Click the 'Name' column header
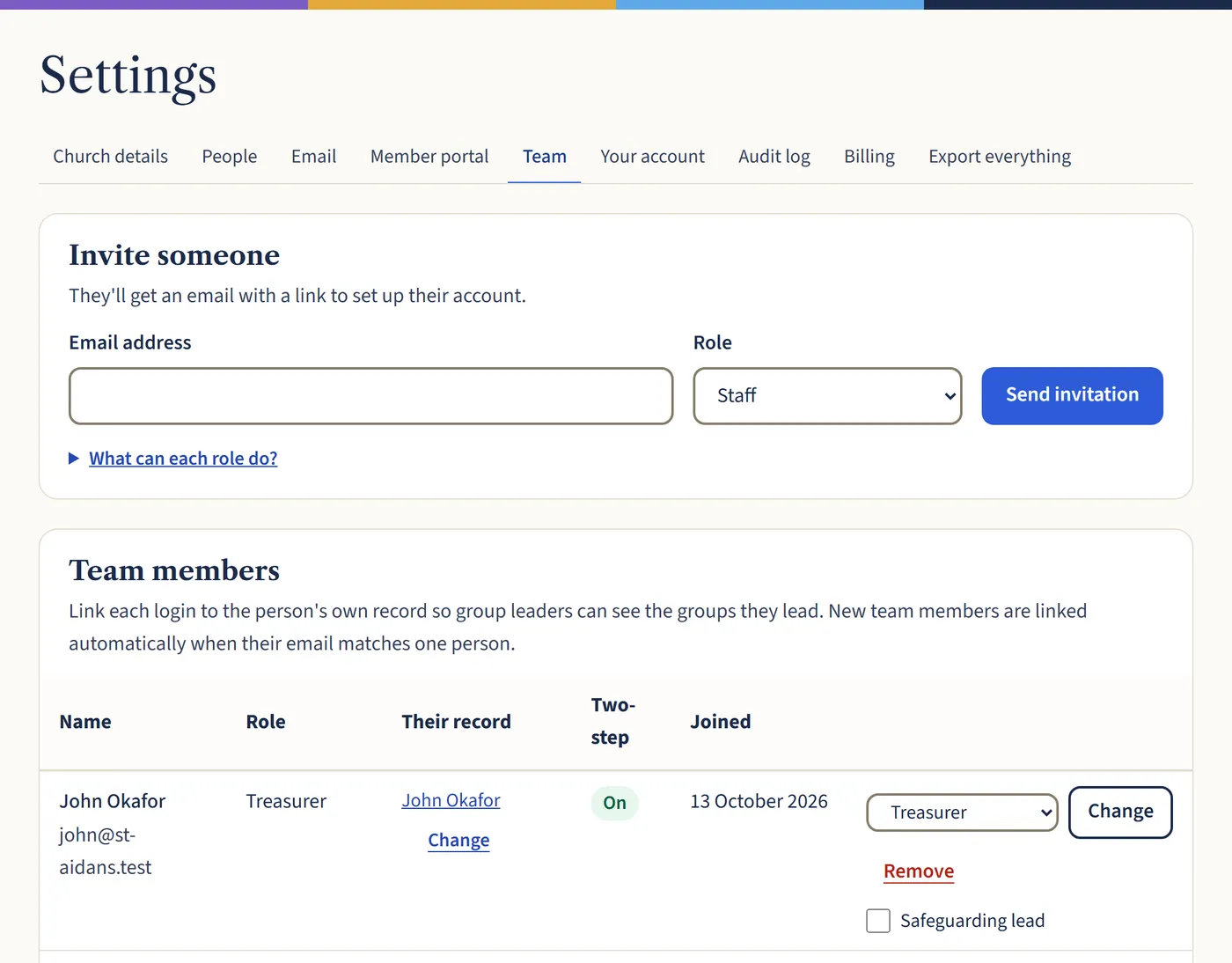The height and width of the screenshot is (963, 1232). tap(85, 722)
